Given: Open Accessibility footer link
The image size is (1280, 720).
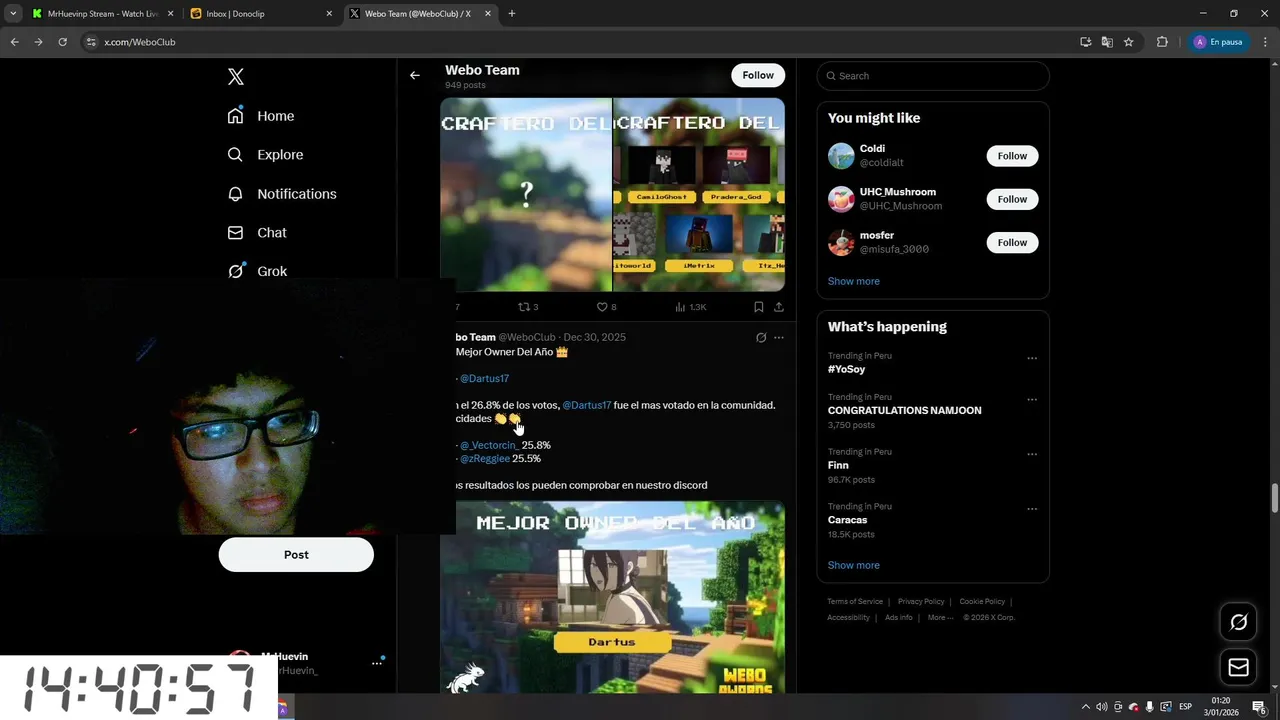Looking at the screenshot, I should pyautogui.click(x=848, y=617).
